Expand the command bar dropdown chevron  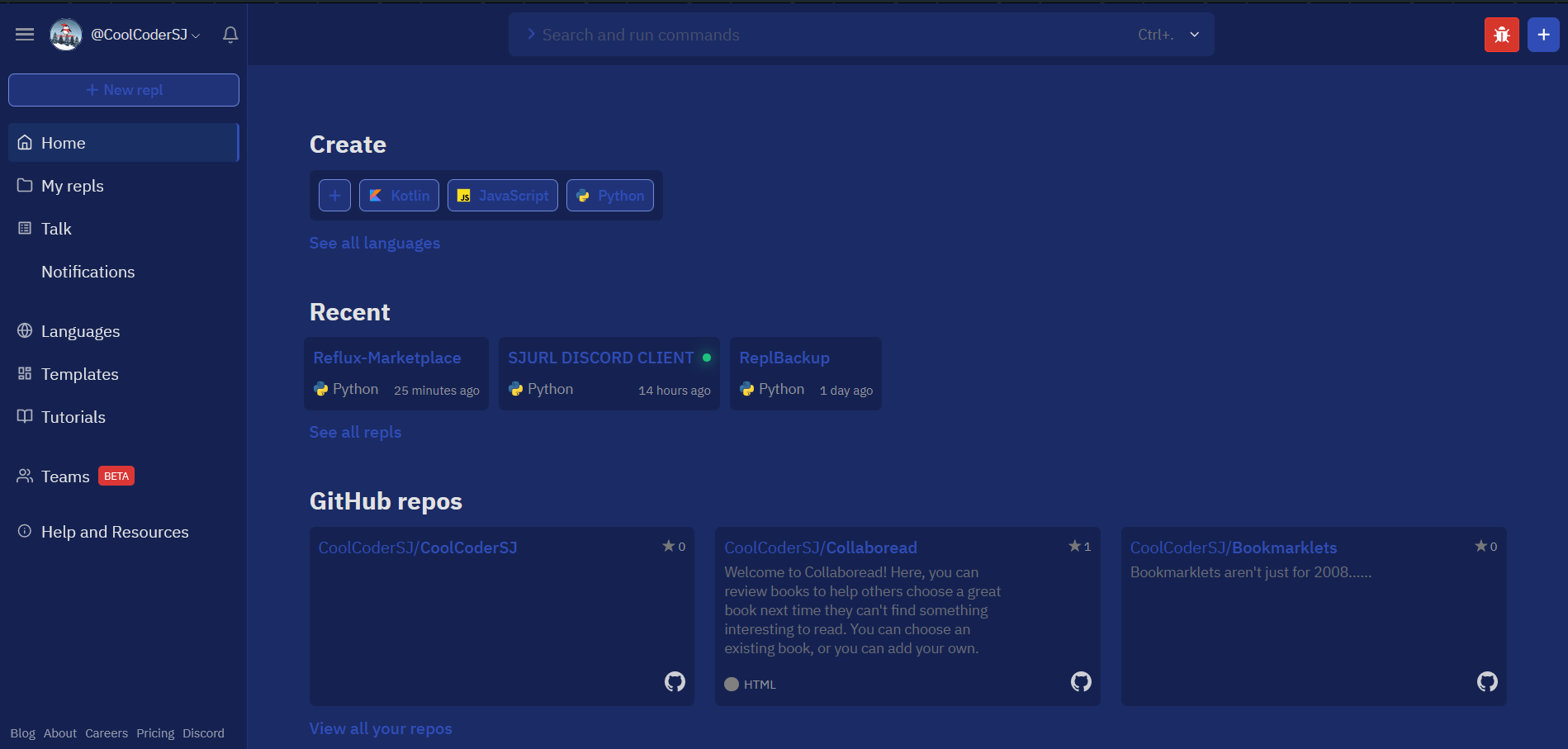click(1195, 35)
